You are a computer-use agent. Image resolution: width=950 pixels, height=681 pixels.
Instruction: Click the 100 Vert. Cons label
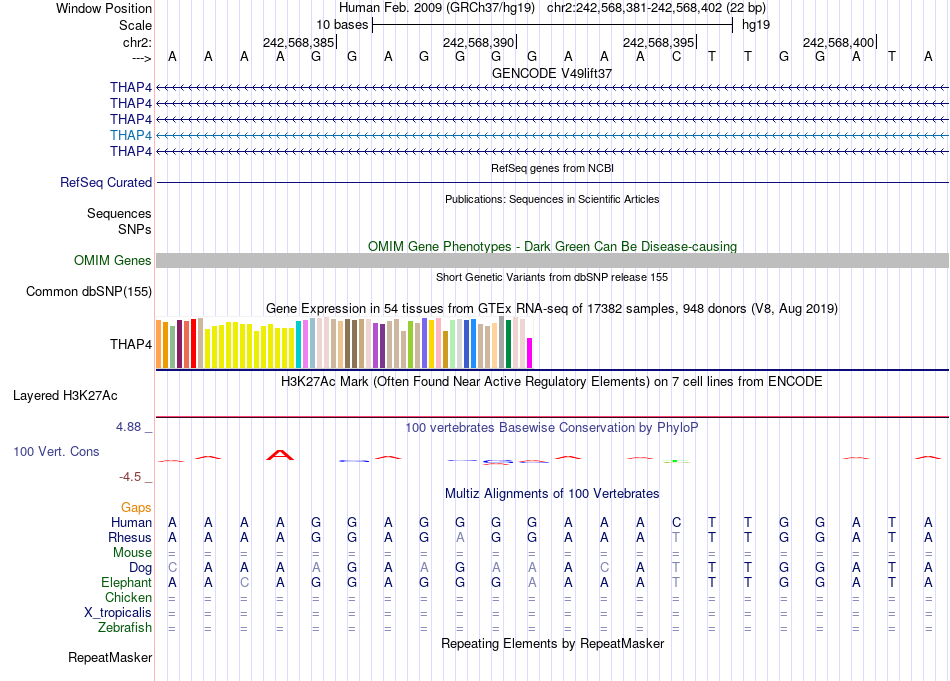[x=56, y=452]
